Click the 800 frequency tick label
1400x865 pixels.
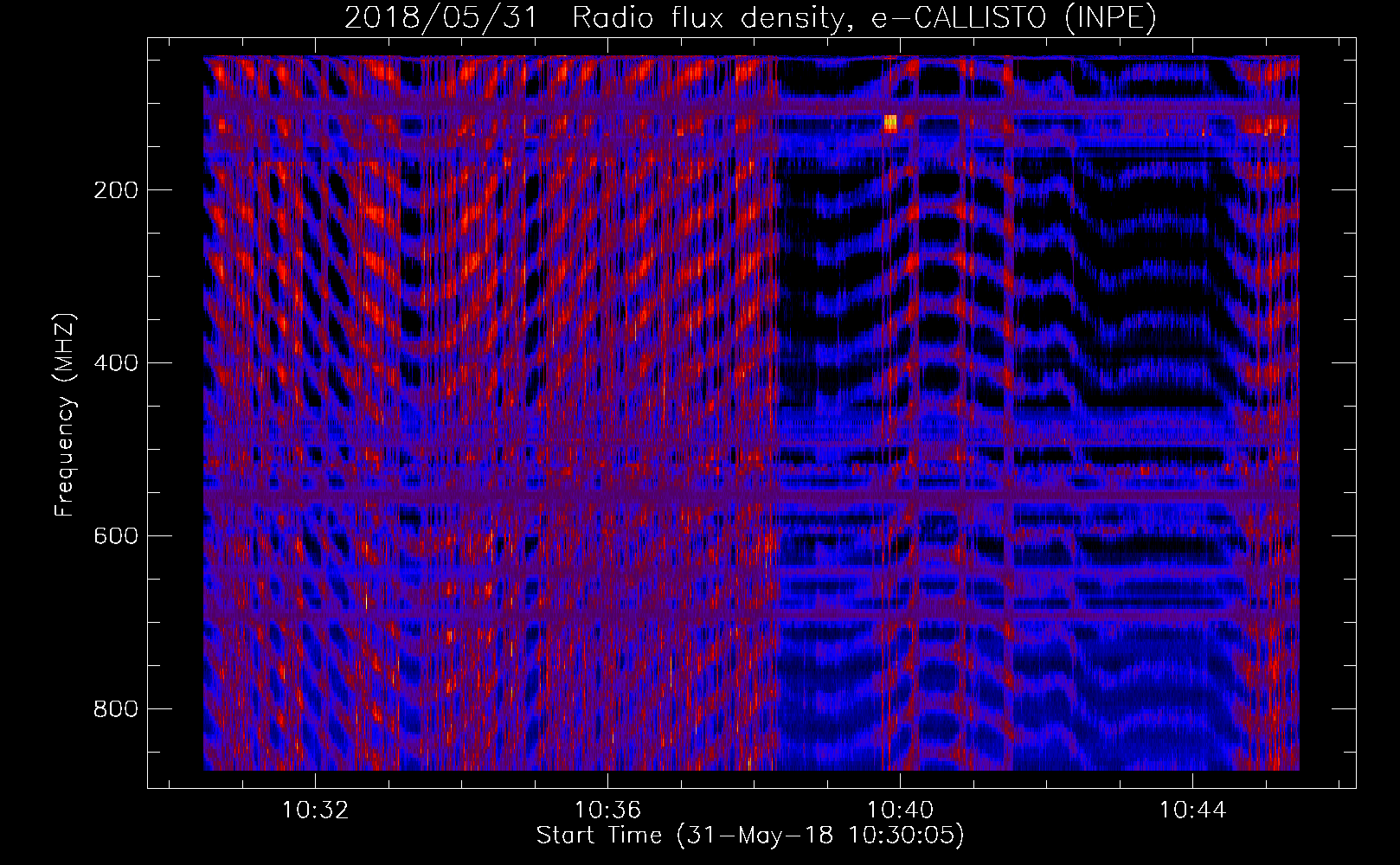(116, 709)
